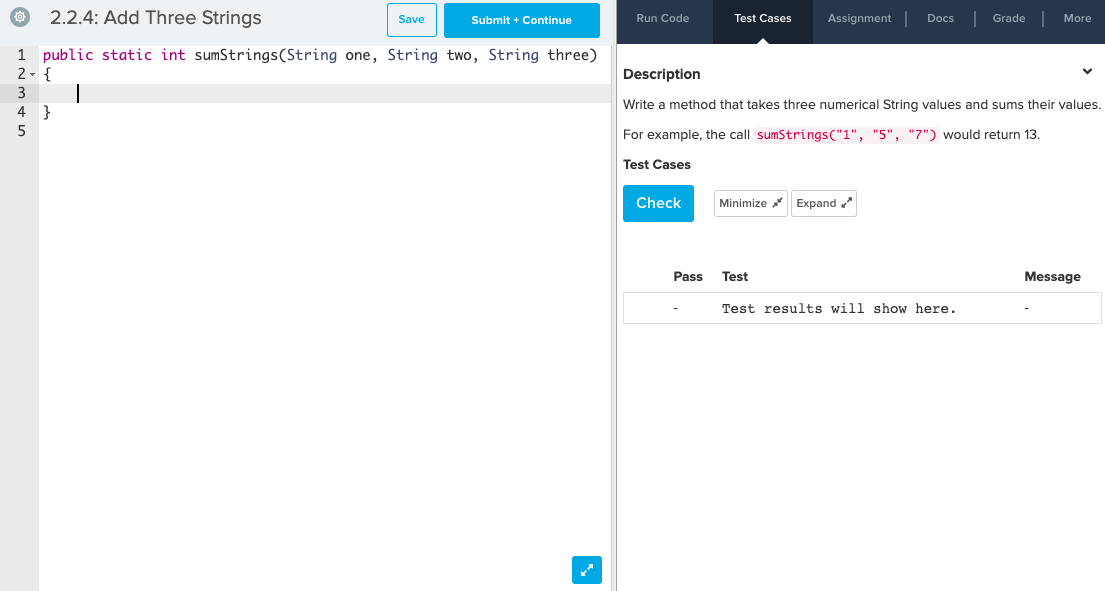Click the Pass column header
Viewport: 1105px width, 591px height.
pyautogui.click(x=688, y=276)
